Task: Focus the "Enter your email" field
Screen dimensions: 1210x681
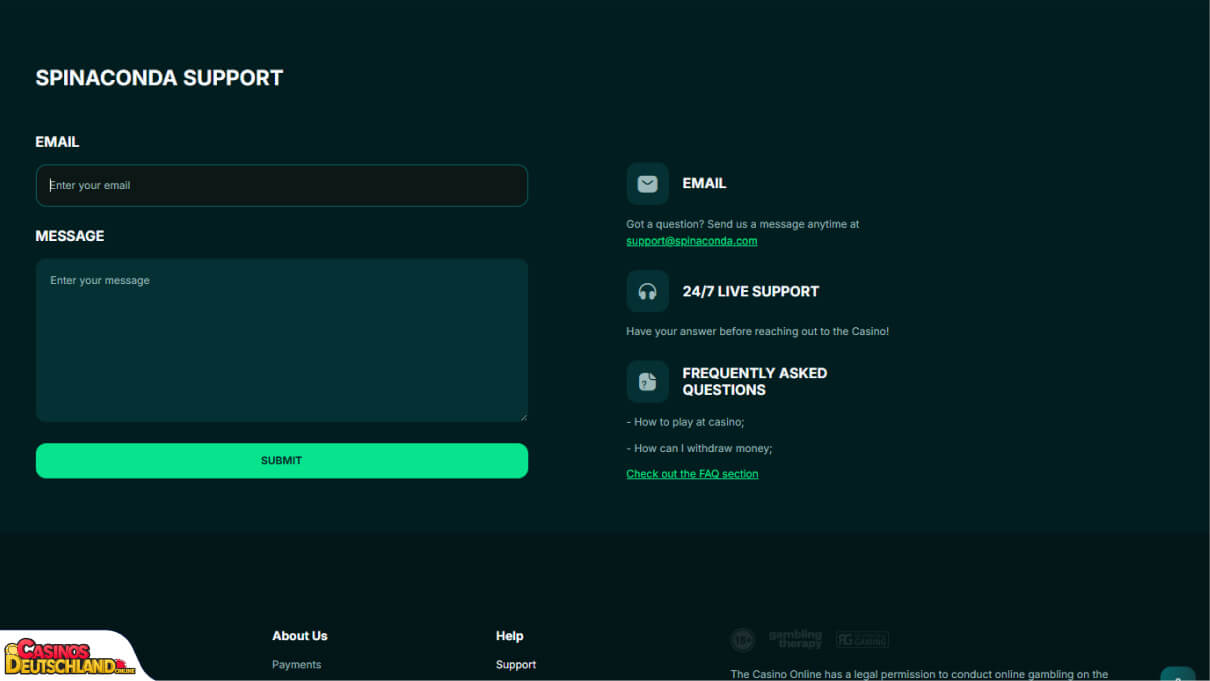Action: (x=282, y=185)
